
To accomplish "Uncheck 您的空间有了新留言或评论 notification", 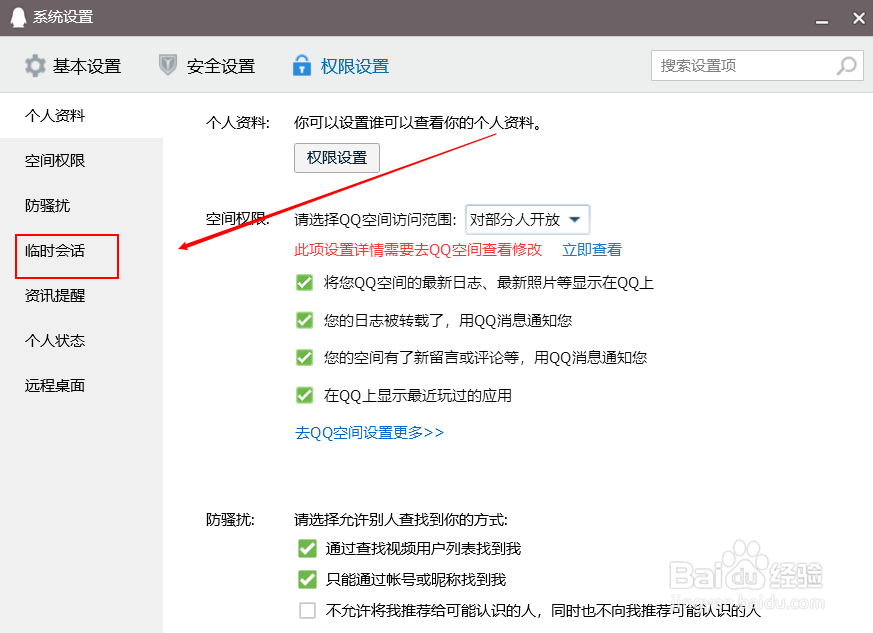I will pos(305,357).
